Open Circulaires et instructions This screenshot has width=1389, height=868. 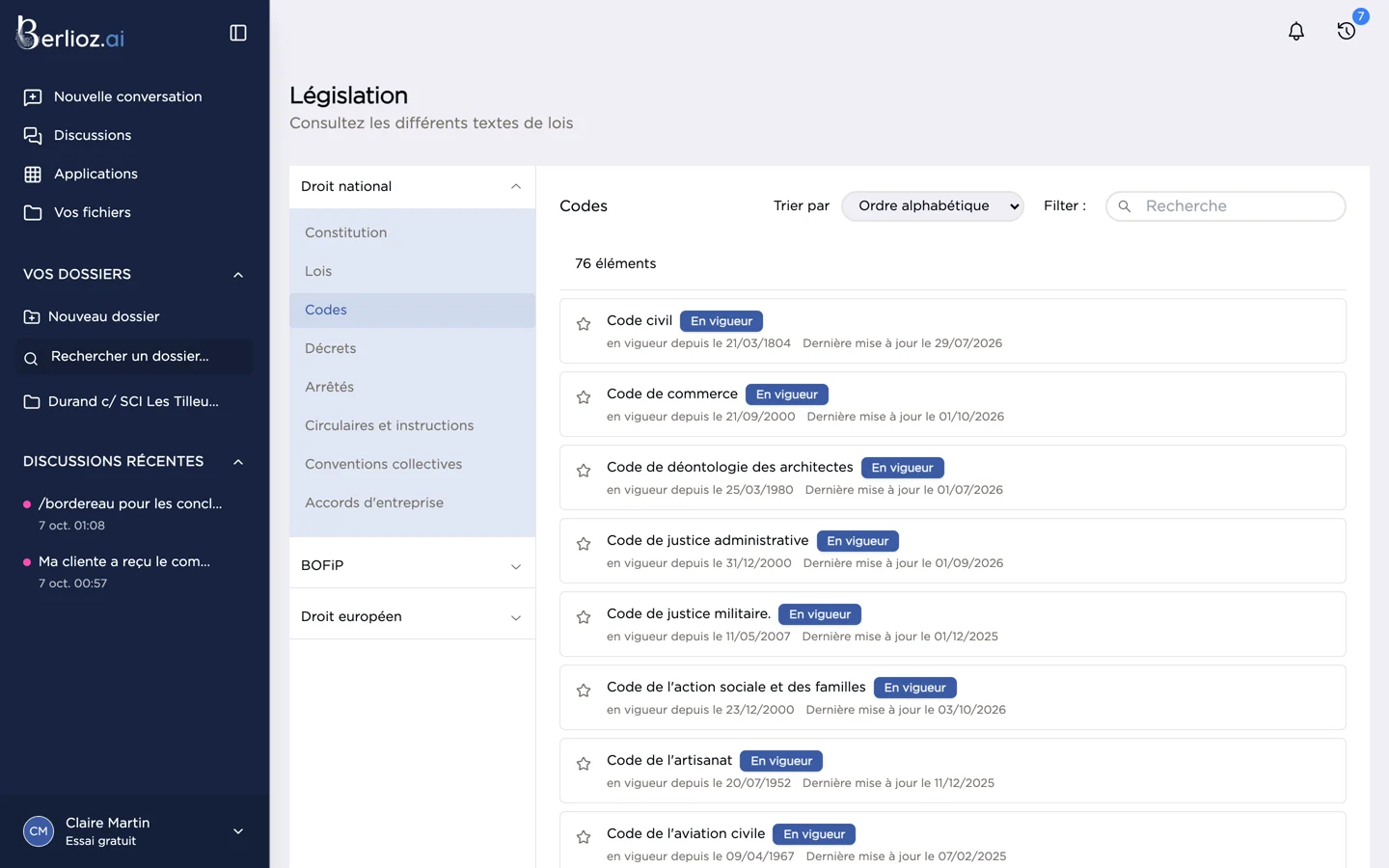412,425
